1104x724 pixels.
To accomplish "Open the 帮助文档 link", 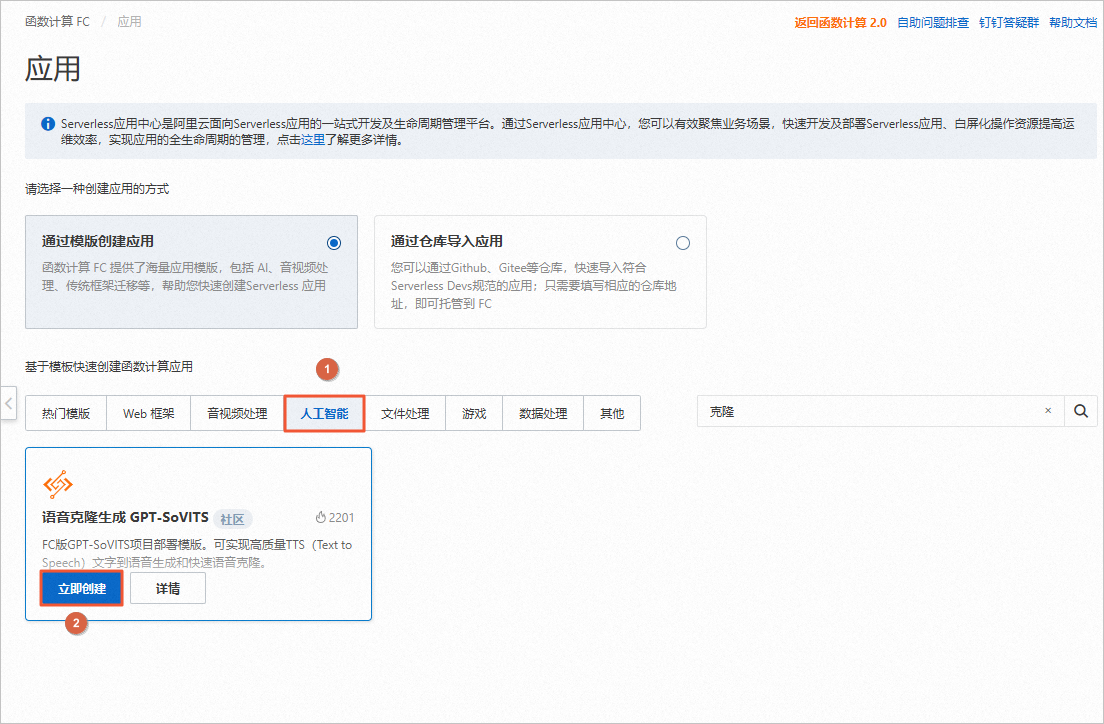I will pyautogui.click(x=1073, y=23).
